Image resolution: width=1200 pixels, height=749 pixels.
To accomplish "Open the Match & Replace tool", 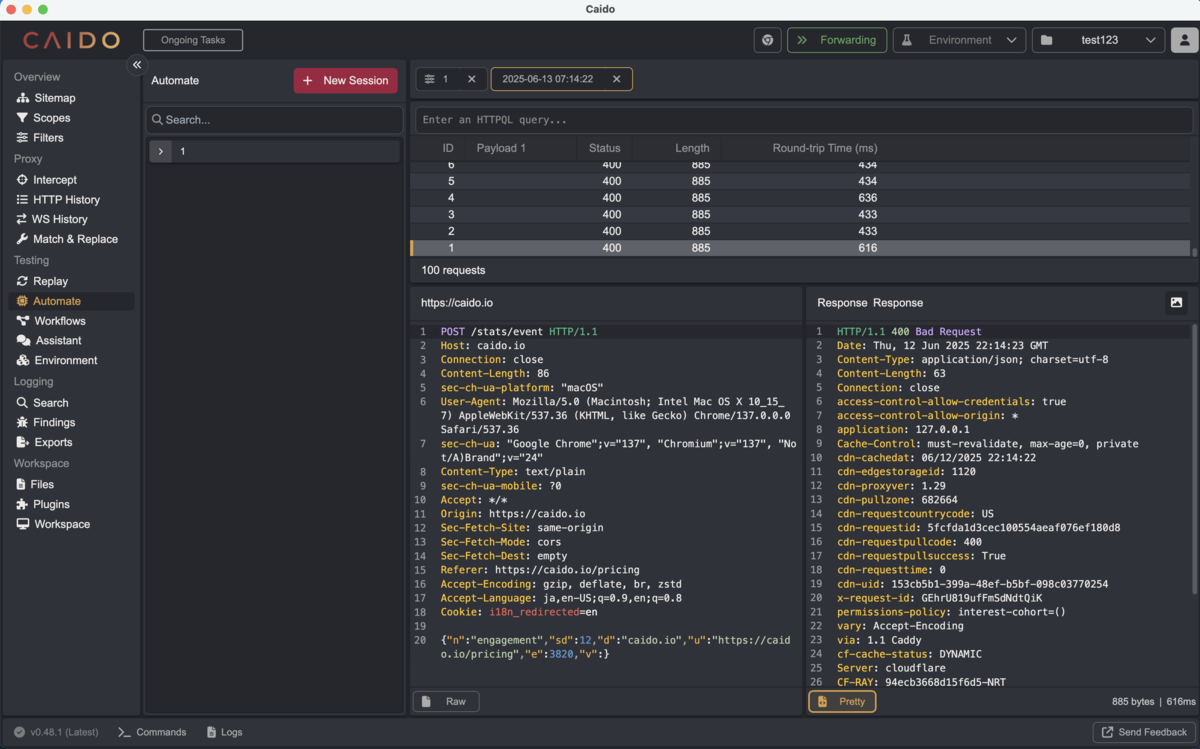I will point(74,239).
